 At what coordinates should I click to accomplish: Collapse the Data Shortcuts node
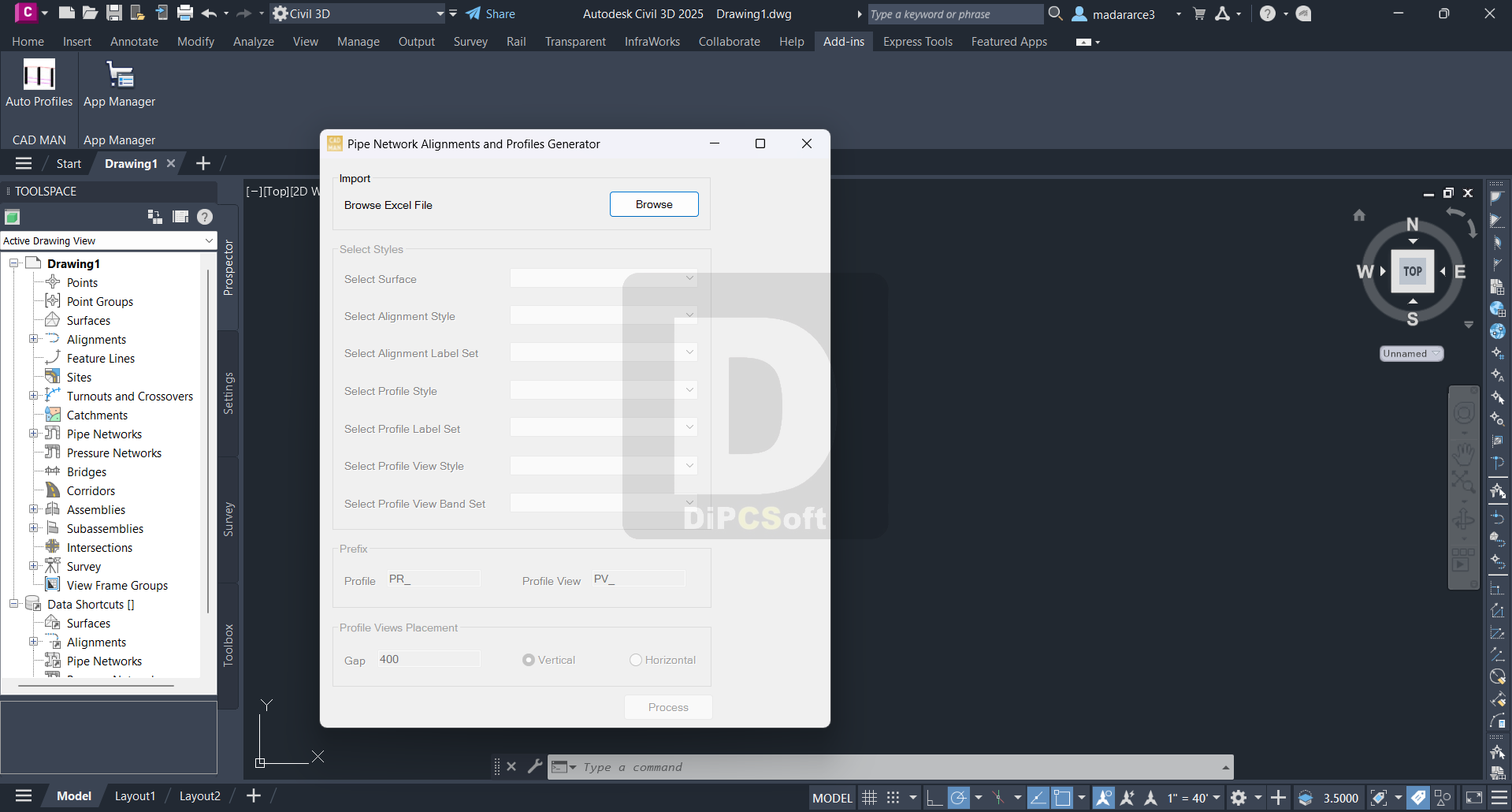click(x=14, y=604)
